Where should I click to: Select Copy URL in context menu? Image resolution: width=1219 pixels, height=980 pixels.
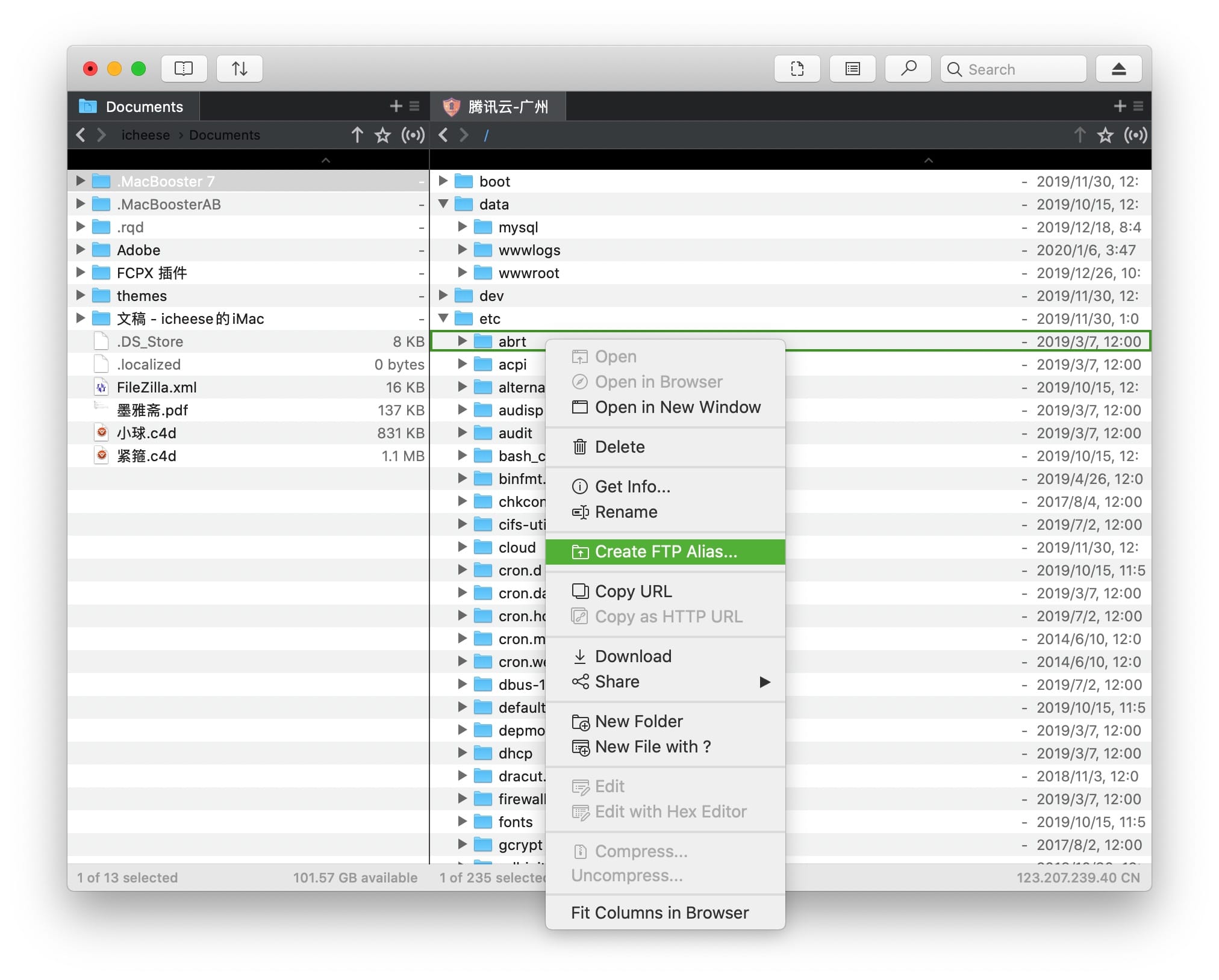632,592
